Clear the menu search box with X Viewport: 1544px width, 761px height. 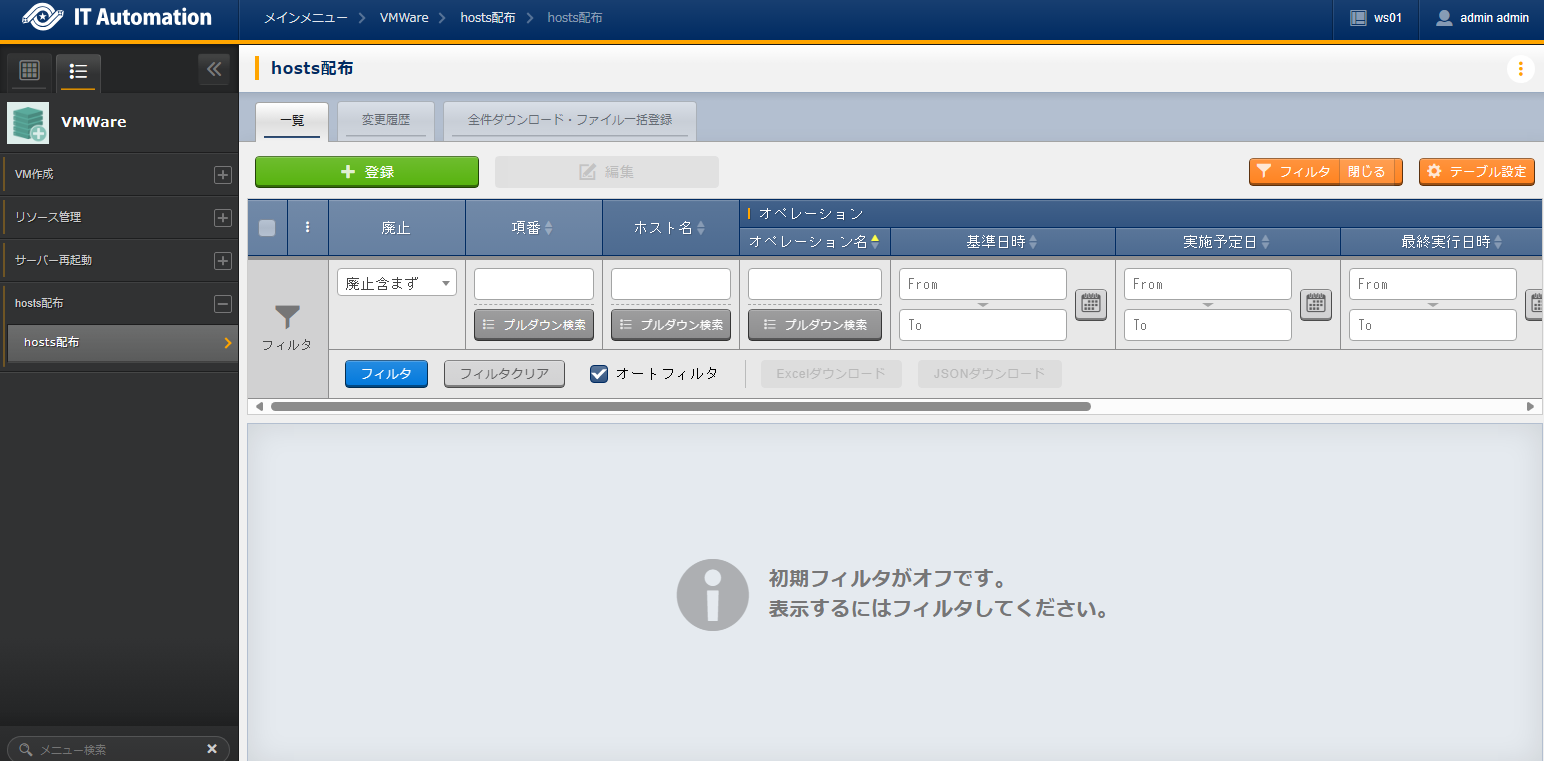tap(212, 749)
